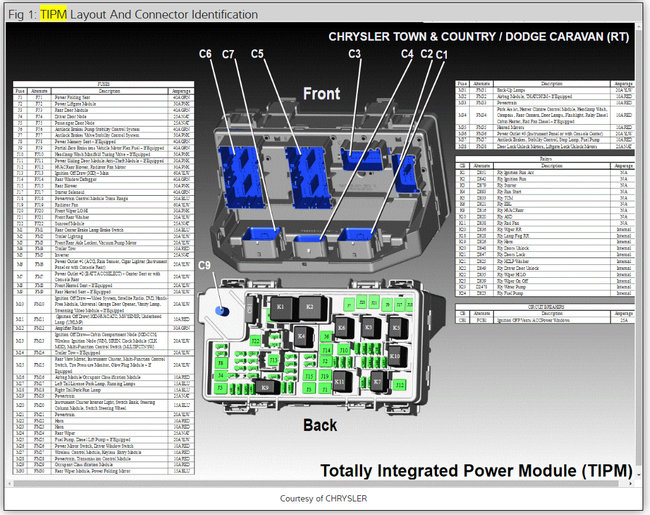The width and height of the screenshot is (650, 515).
Task: Click the green J14 fuse
Action: pyautogui.click(x=326, y=350)
